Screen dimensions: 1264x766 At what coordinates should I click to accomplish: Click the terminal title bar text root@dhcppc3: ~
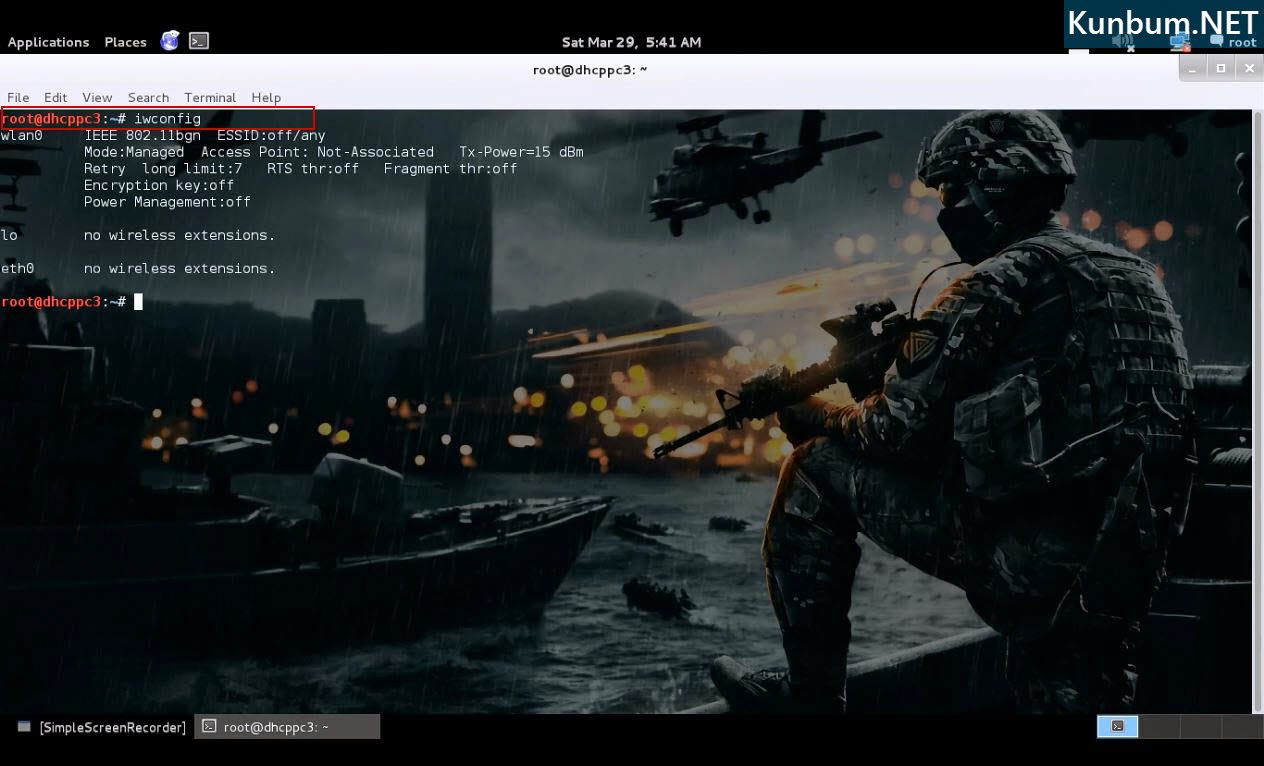pyautogui.click(x=590, y=70)
